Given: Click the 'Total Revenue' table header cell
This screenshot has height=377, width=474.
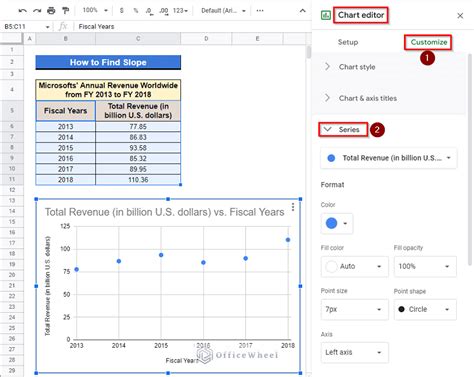Looking at the screenshot, I should click(138, 111).
